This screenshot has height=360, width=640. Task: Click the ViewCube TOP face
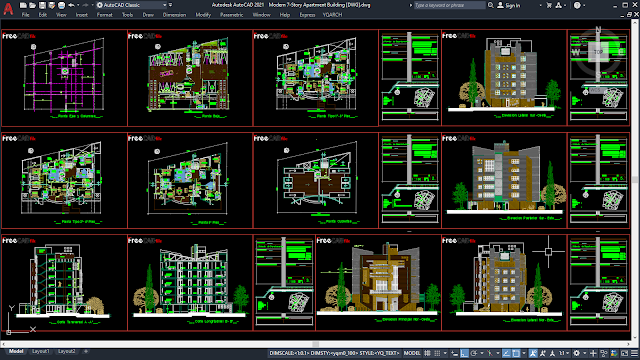[x=598, y=52]
